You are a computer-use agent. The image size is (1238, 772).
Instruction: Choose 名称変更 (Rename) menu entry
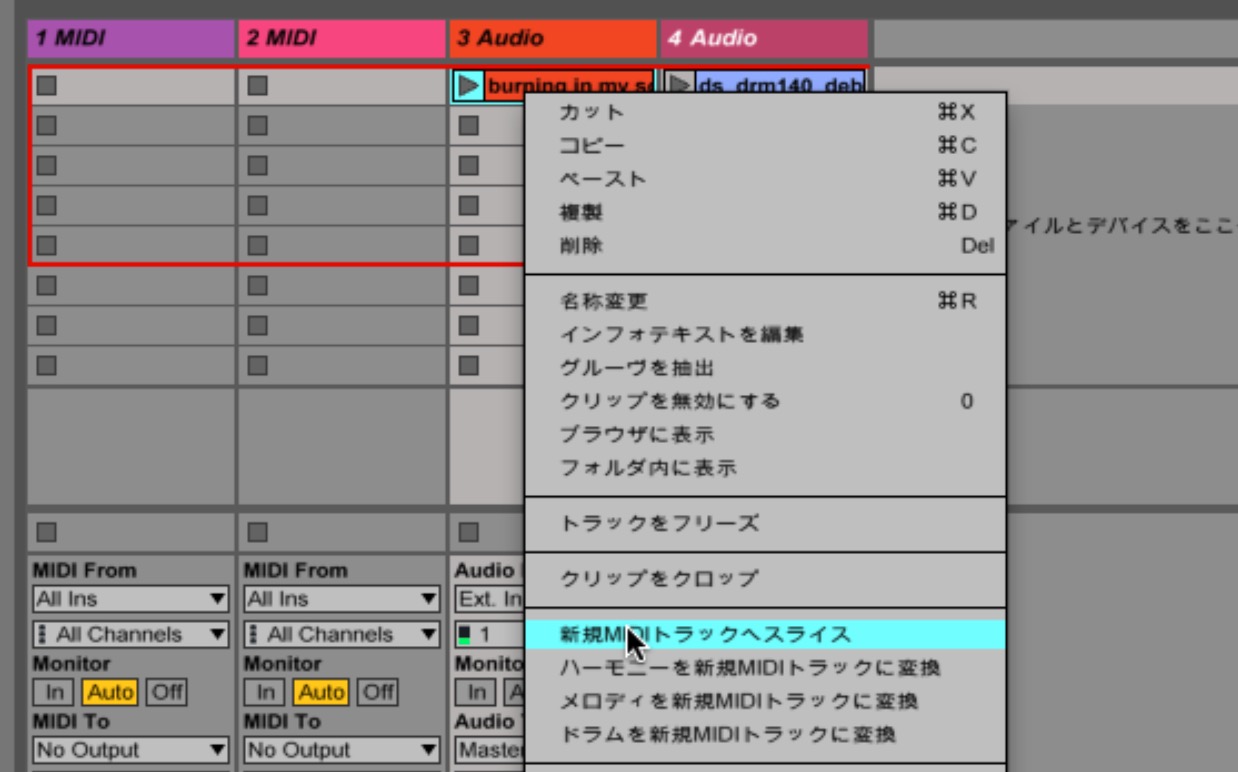tap(766, 301)
